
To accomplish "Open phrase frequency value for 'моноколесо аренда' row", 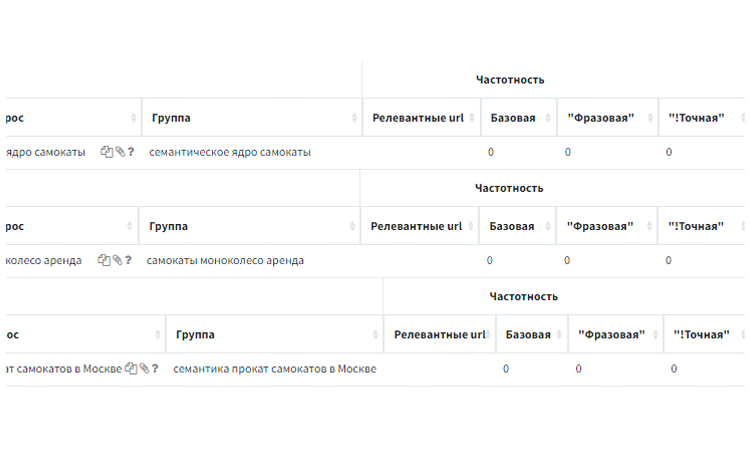I will 566,260.
